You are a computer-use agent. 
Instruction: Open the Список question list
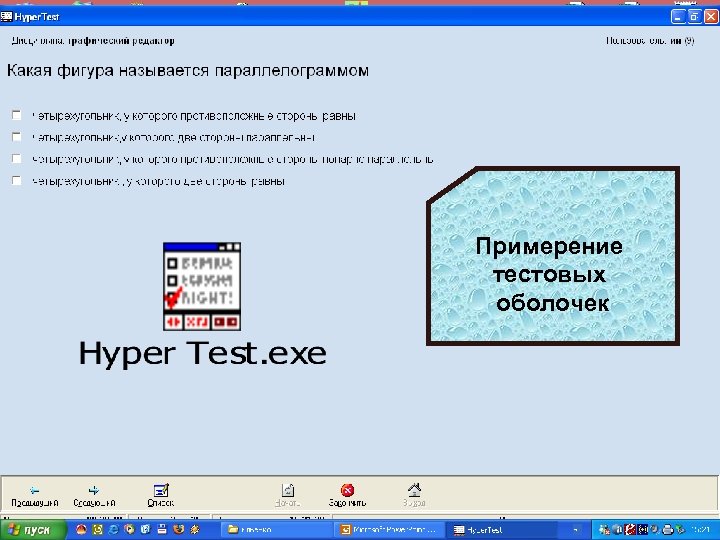pyautogui.click(x=161, y=495)
